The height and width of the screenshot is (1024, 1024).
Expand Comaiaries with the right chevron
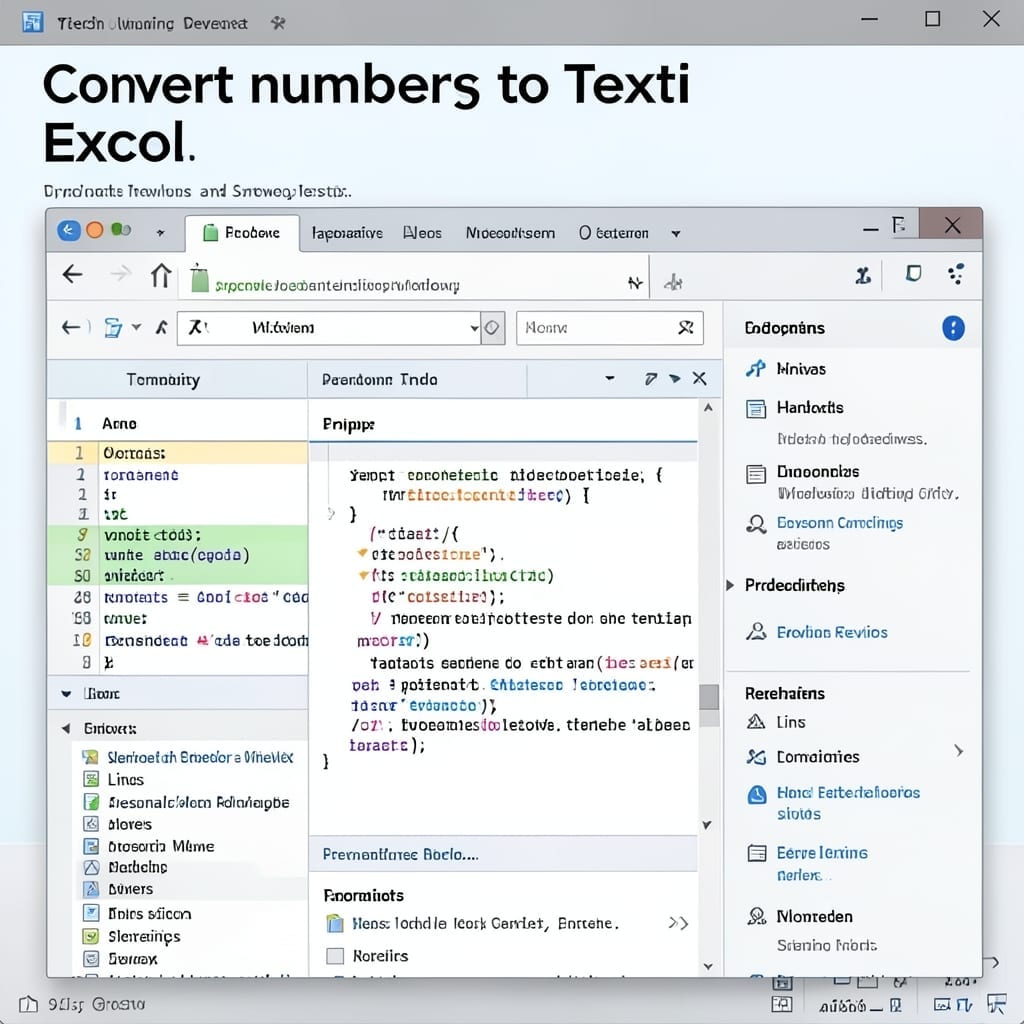click(958, 751)
